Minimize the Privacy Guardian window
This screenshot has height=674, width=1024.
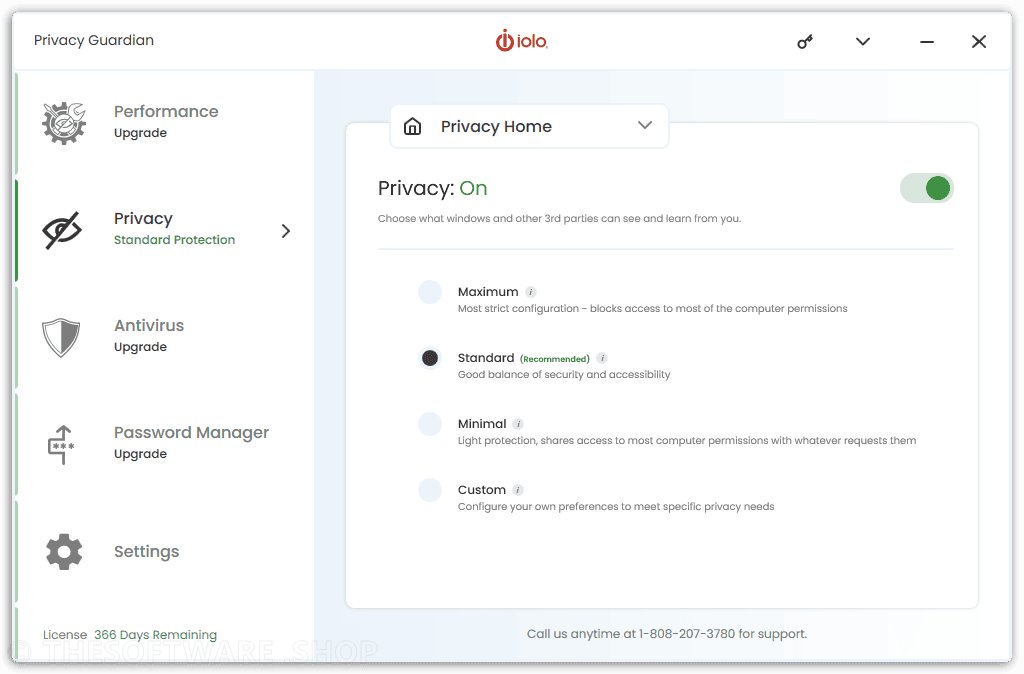(x=927, y=42)
